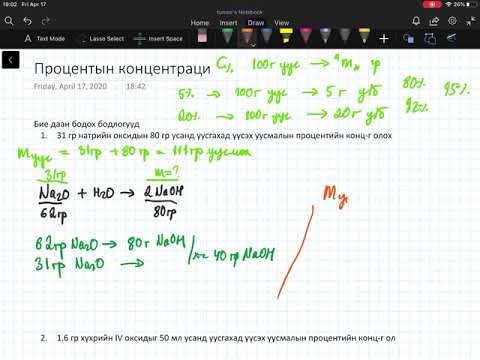Switch to the Insert tab
The image size is (480, 360).
point(228,23)
